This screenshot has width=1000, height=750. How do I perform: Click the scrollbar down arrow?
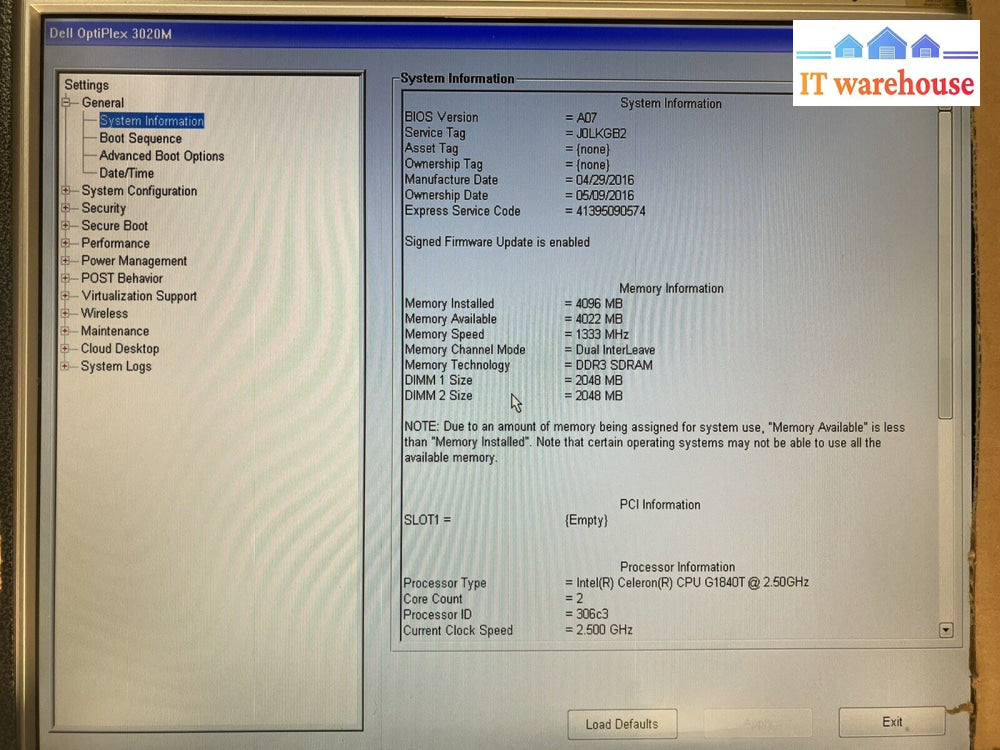(946, 630)
